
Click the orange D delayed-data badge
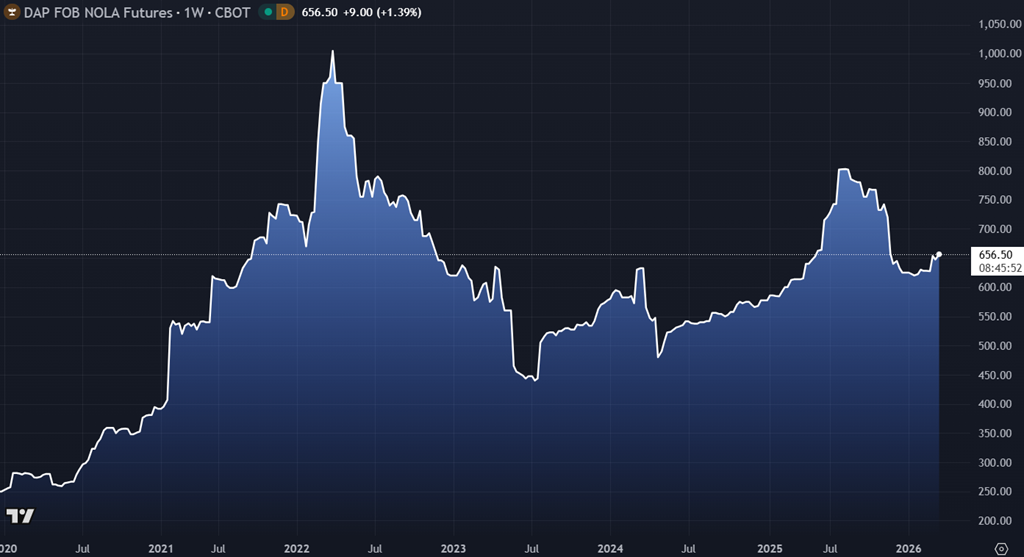coord(285,12)
